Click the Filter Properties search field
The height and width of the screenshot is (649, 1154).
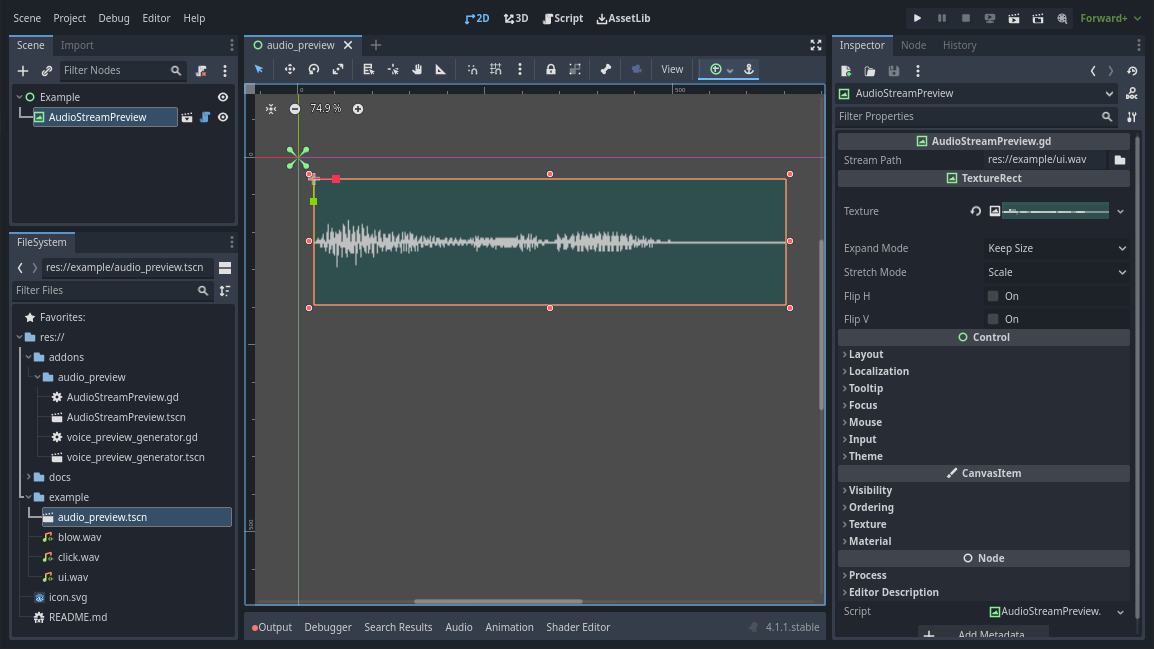(x=976, y=116)
